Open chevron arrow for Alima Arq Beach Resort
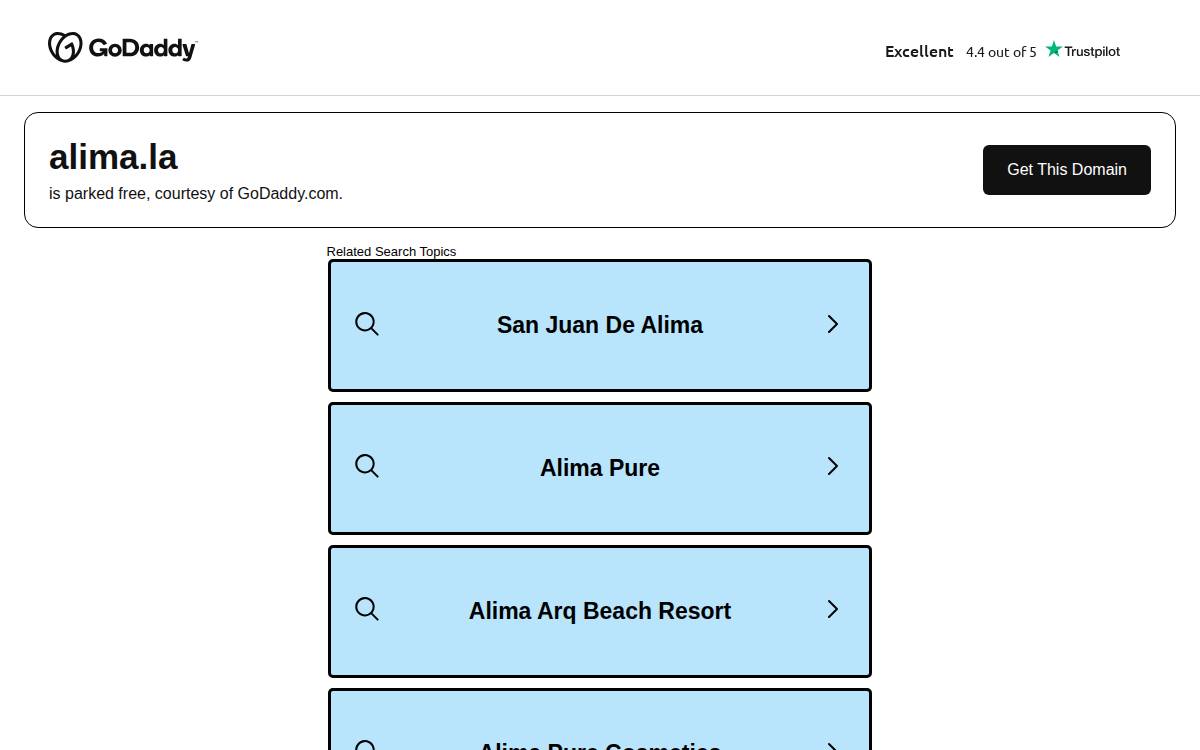This screenshot has width=1200, height=750. pos(832,609)
